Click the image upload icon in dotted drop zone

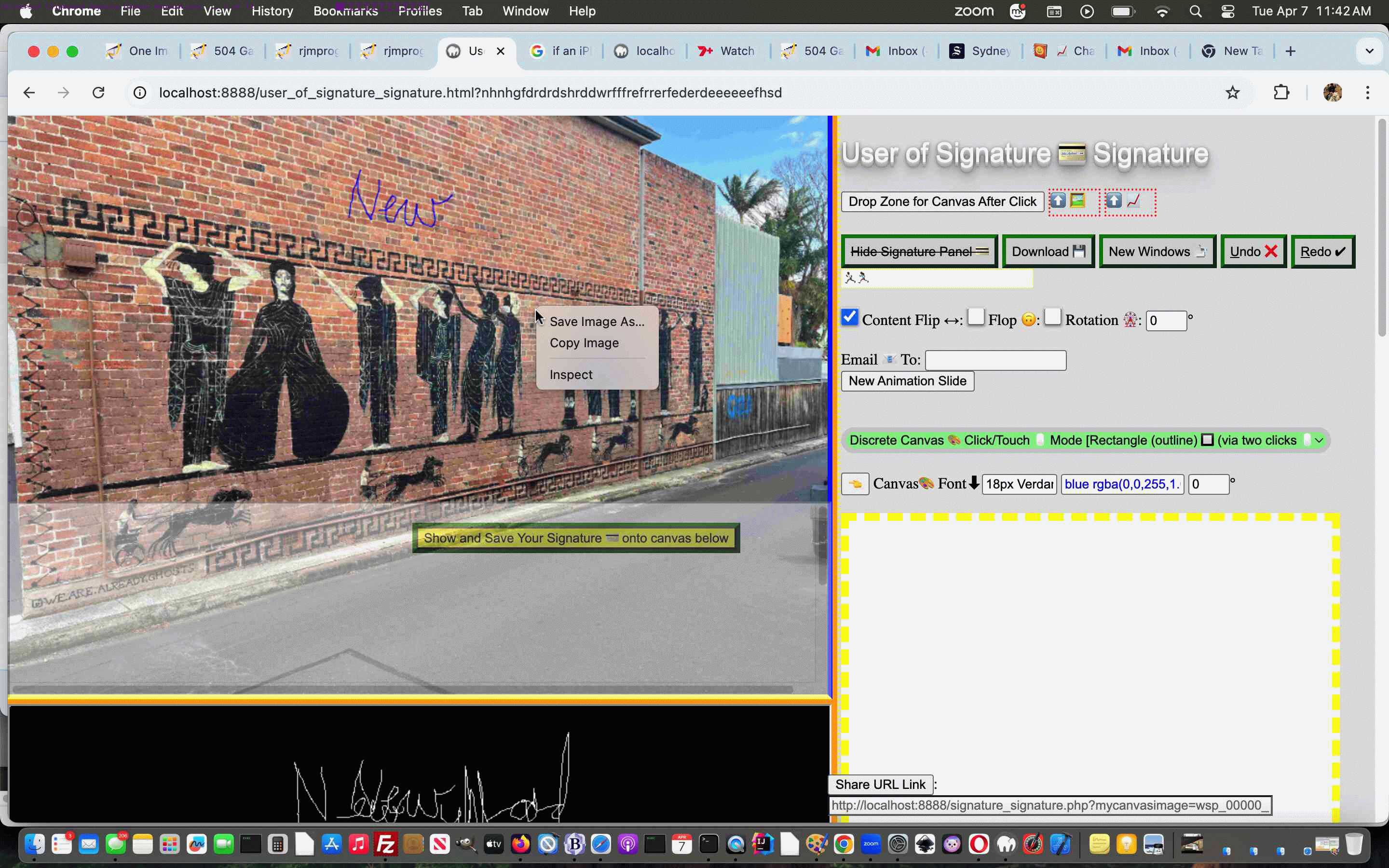coord(1059,201)
